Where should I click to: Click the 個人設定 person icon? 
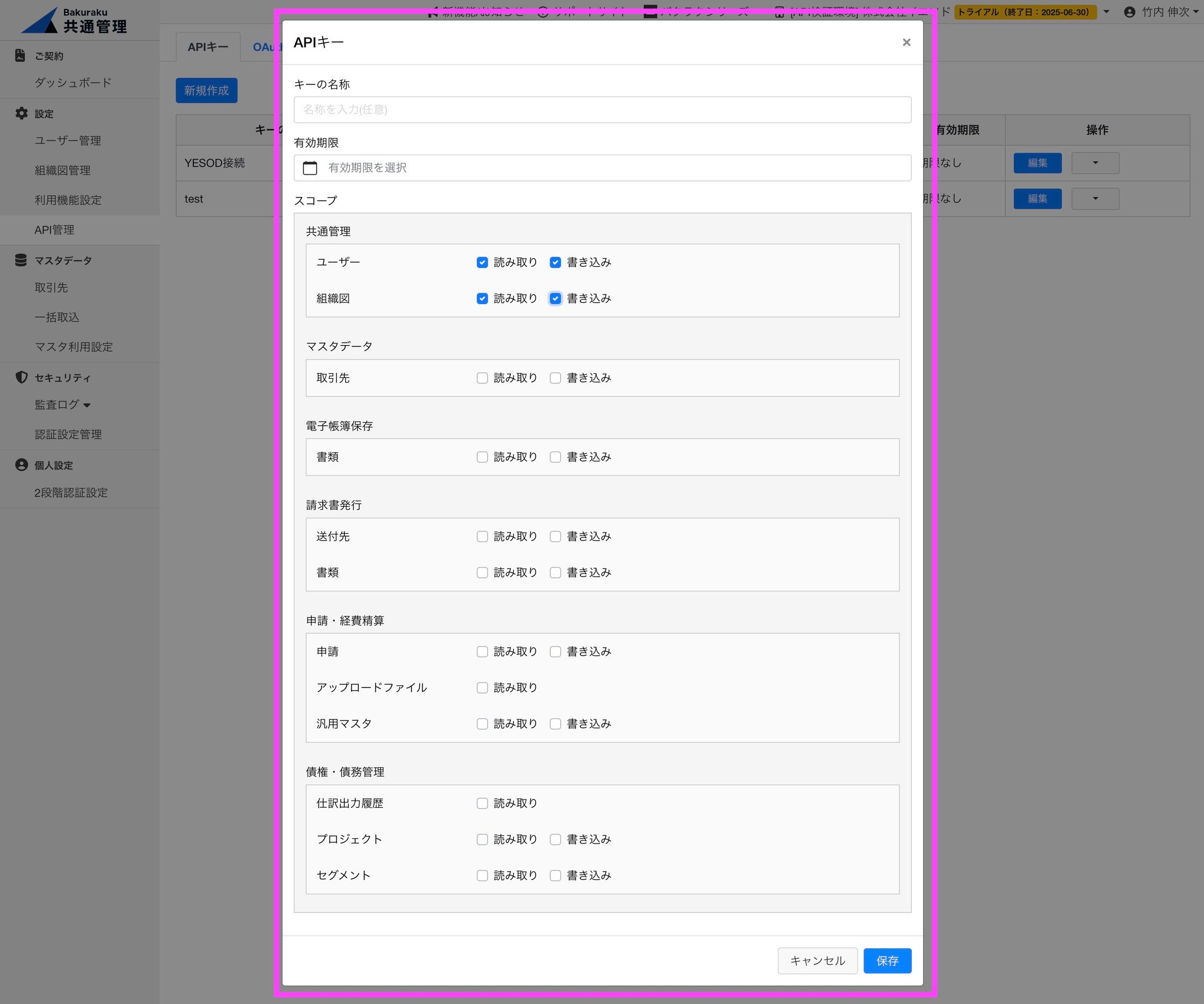click(21, 465)
